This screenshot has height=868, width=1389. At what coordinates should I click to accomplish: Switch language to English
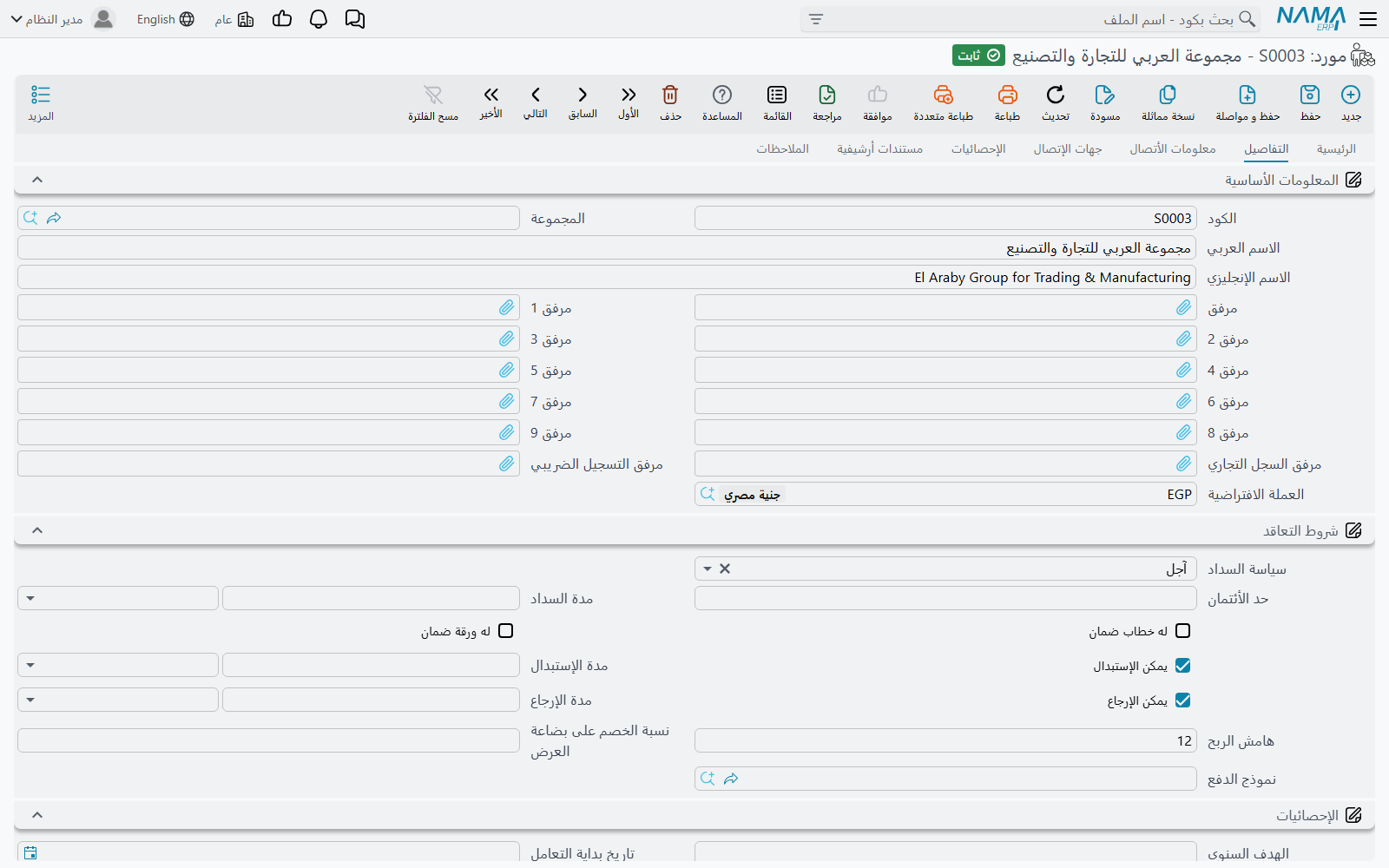(x=166, y=19)
